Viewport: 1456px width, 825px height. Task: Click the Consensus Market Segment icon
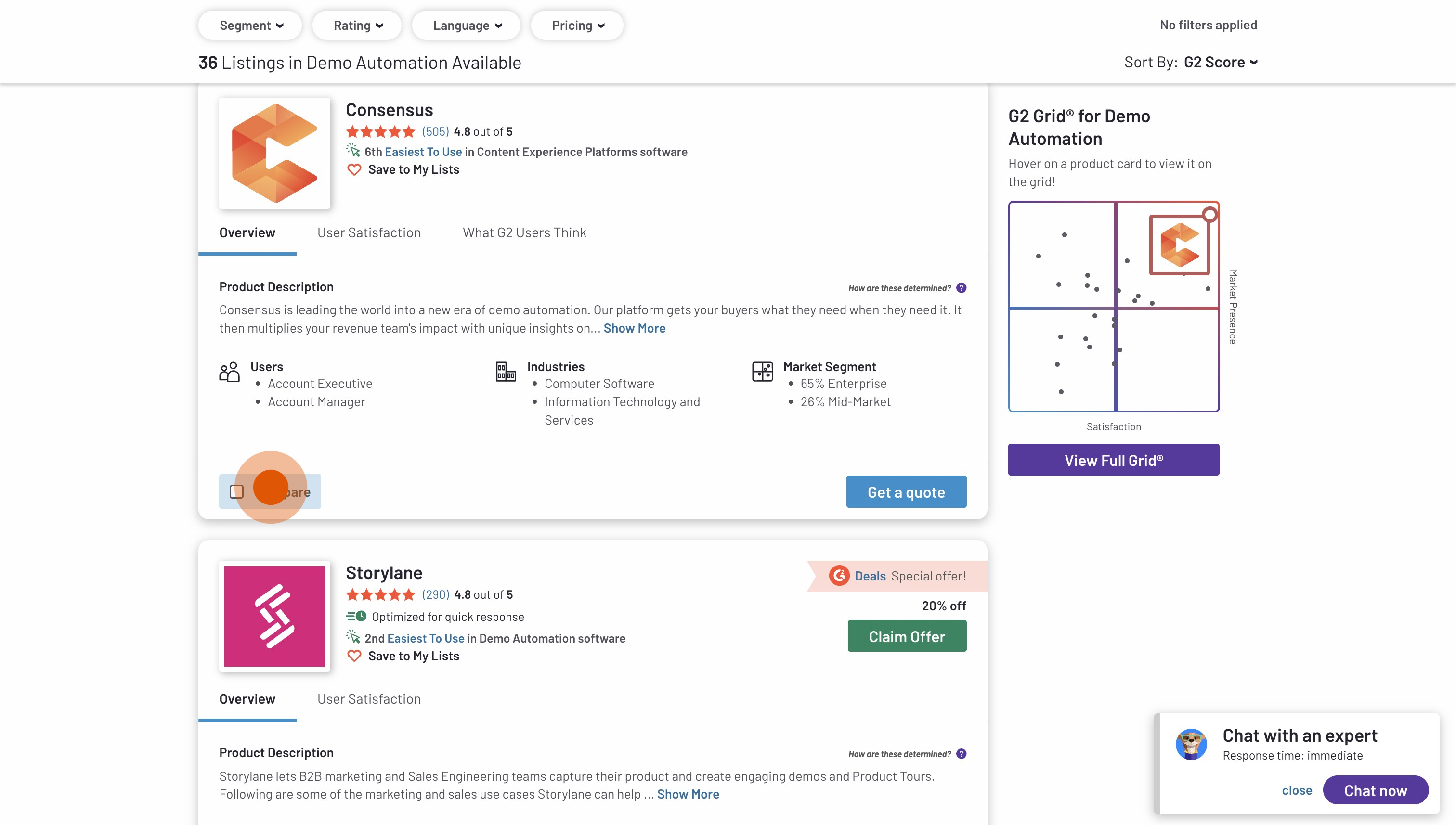coord(762,372)
